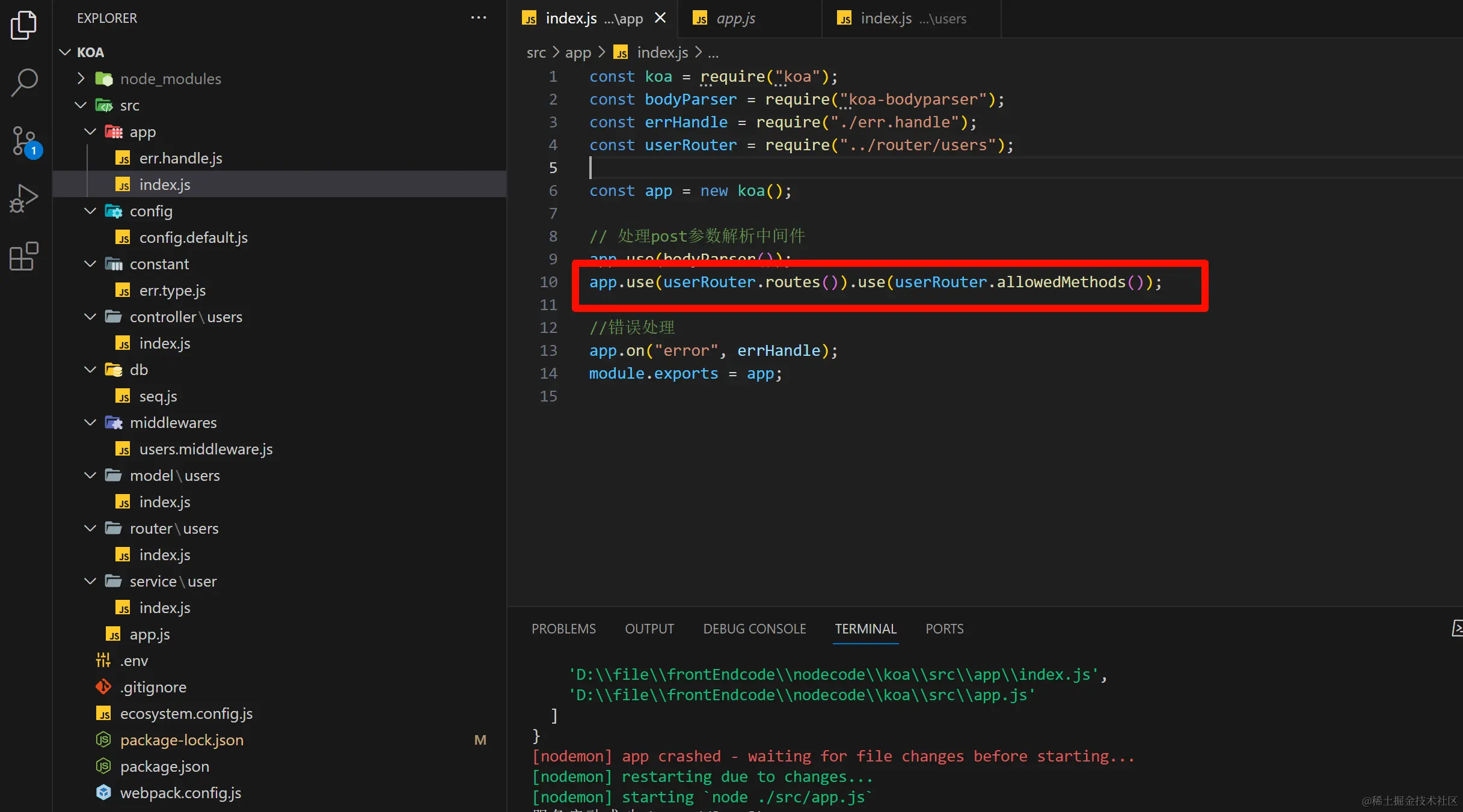
Task: Switch to the OUTPUT panel tab
Action: point(649,629)
